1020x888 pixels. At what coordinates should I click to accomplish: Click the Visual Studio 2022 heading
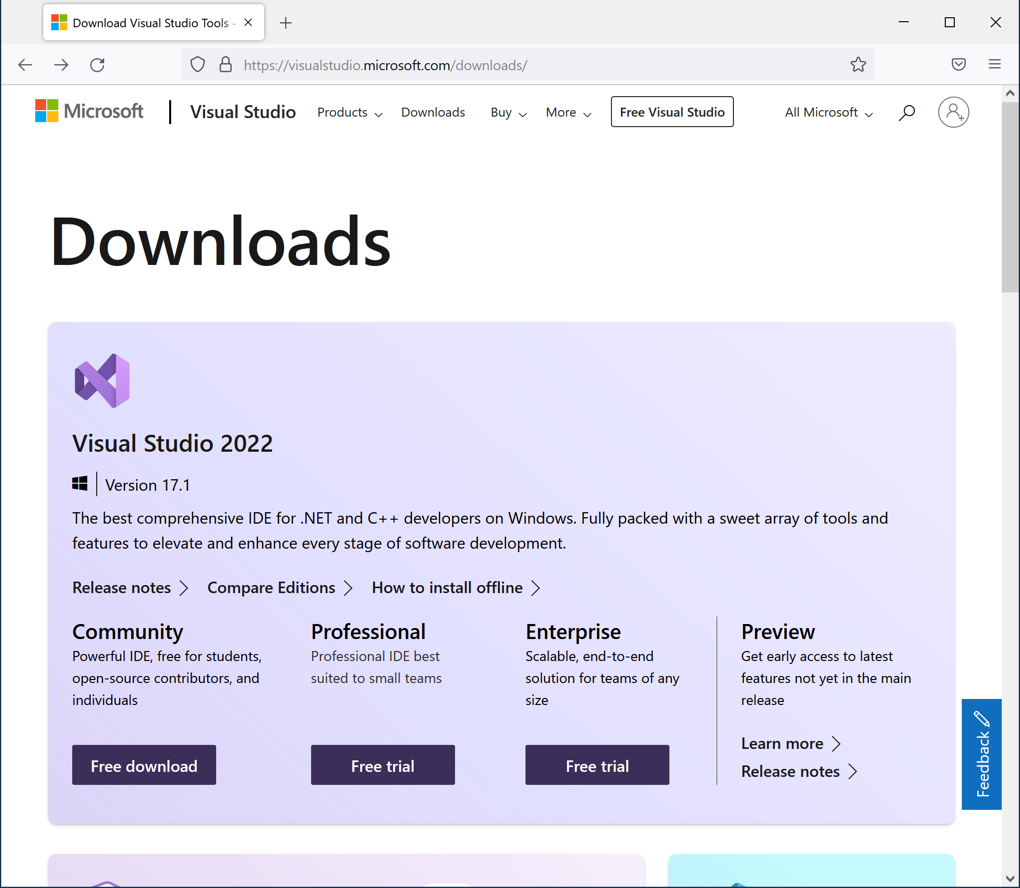(172, 444)
